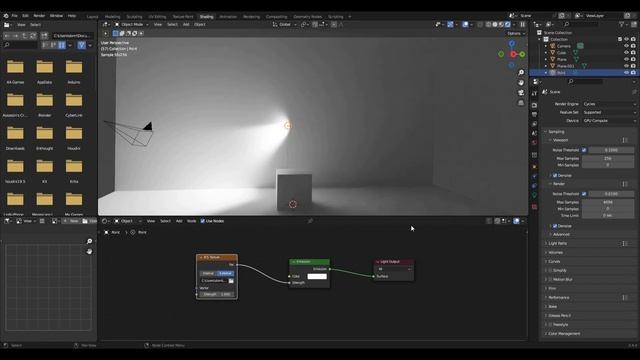Open the Output properties tab icon
Image resolution: width=640 pixels, height=360 pixels.
534,115
